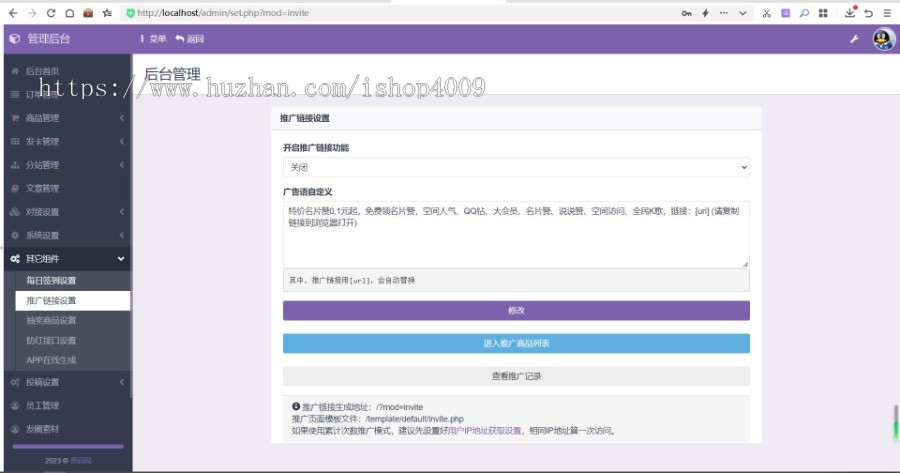Viewport: 900px width, 473px height.
Task: Open 后台首页 in the sidebar
Action: pos(68,71)
